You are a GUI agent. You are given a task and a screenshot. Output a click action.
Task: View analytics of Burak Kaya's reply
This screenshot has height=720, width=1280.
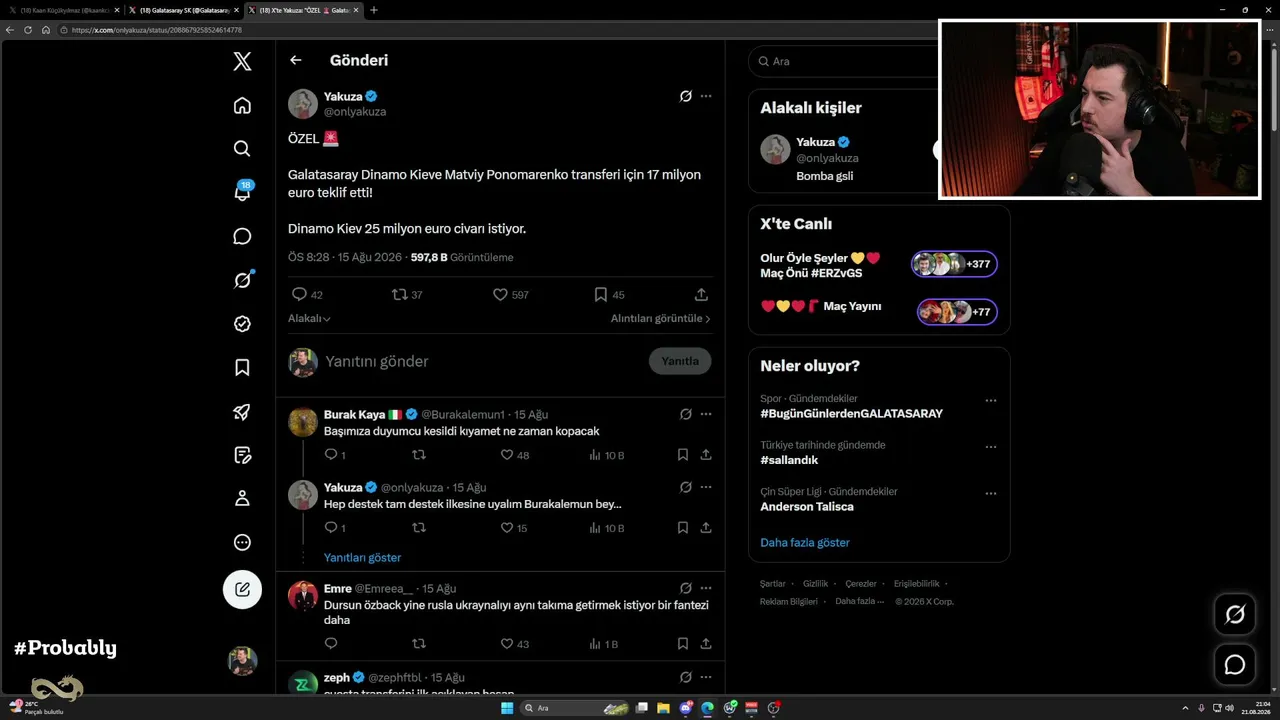coord(607,455)
